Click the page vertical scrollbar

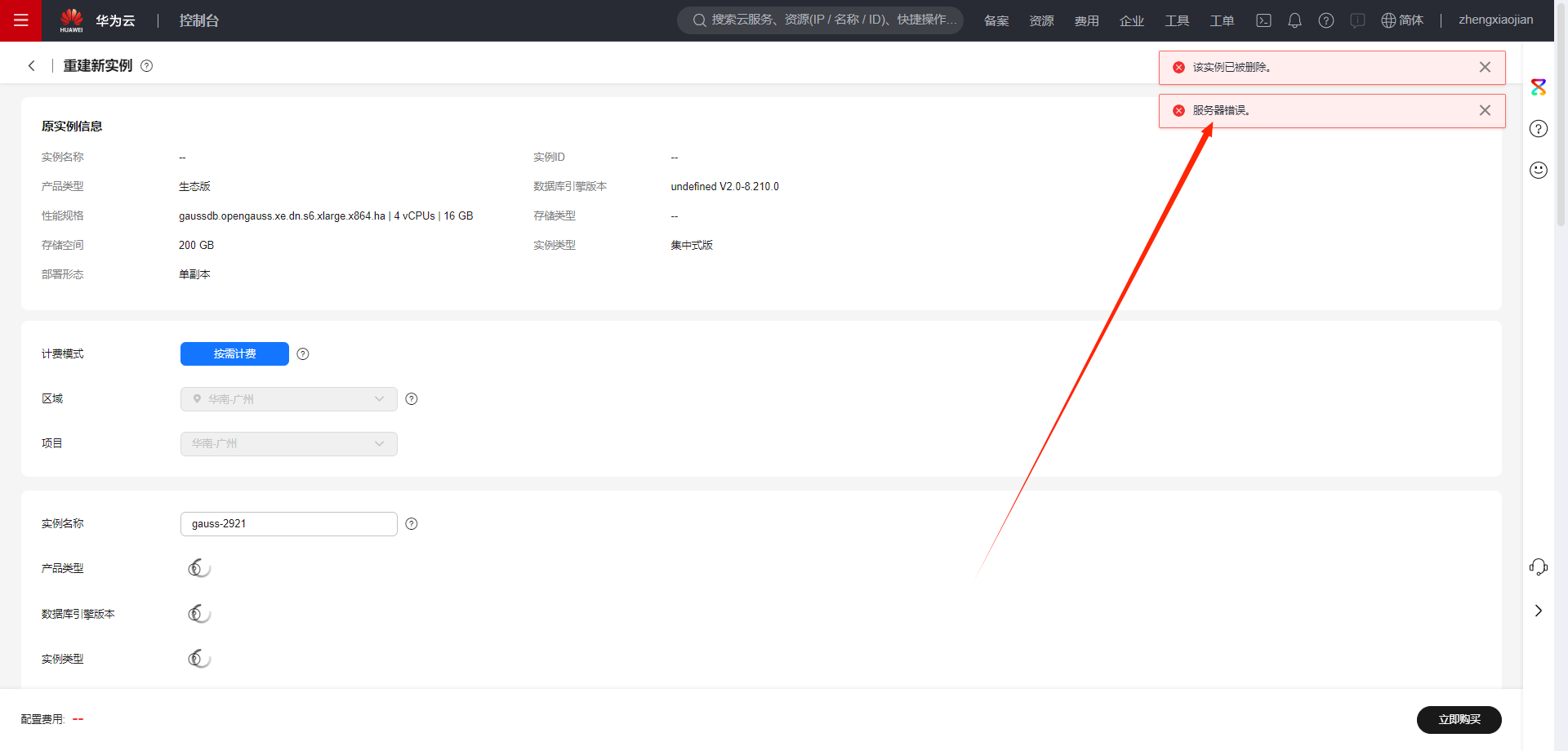pyautogui.click(x=1561, y=114)
